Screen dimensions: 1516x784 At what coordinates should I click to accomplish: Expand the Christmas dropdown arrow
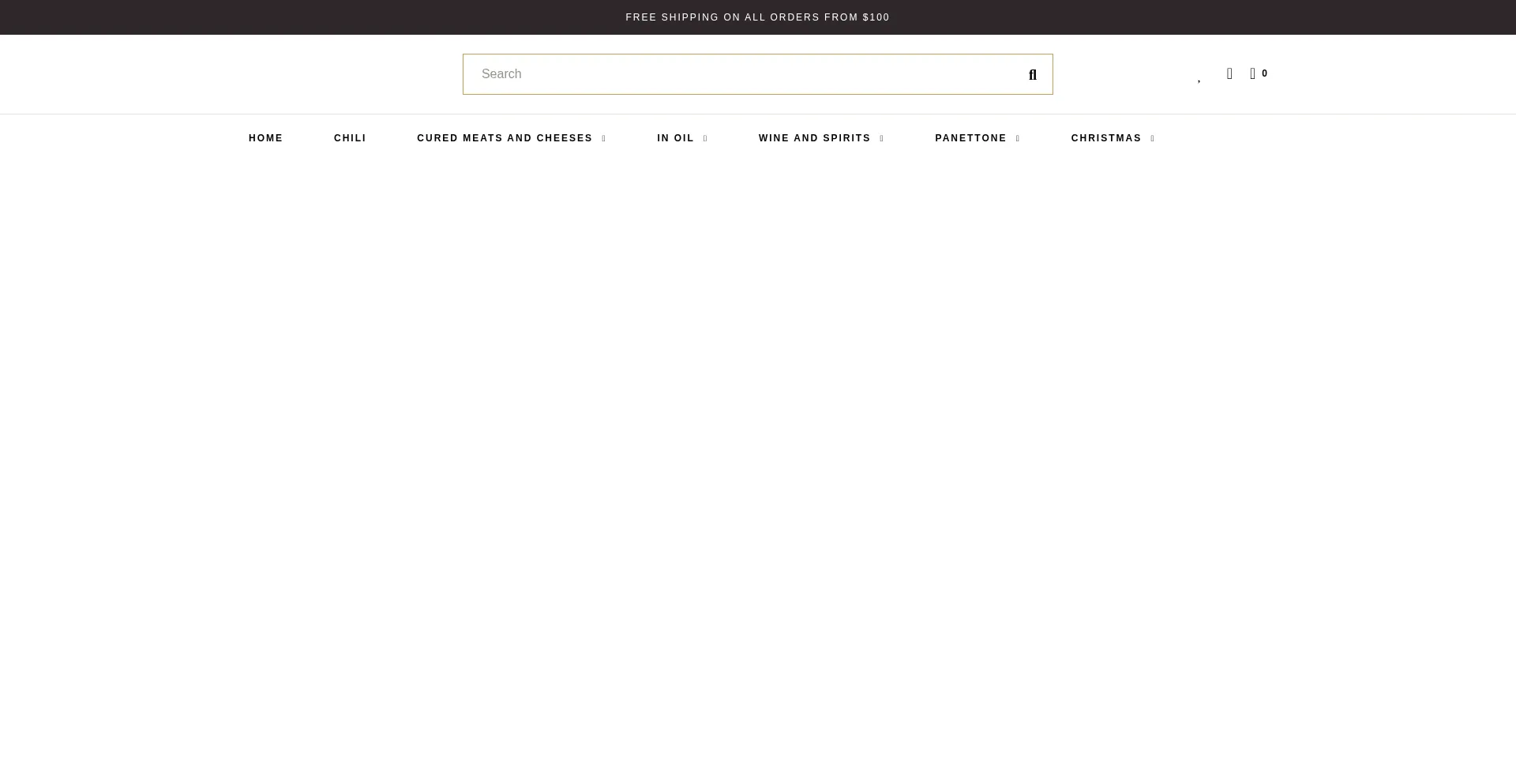click(1153, 139)
